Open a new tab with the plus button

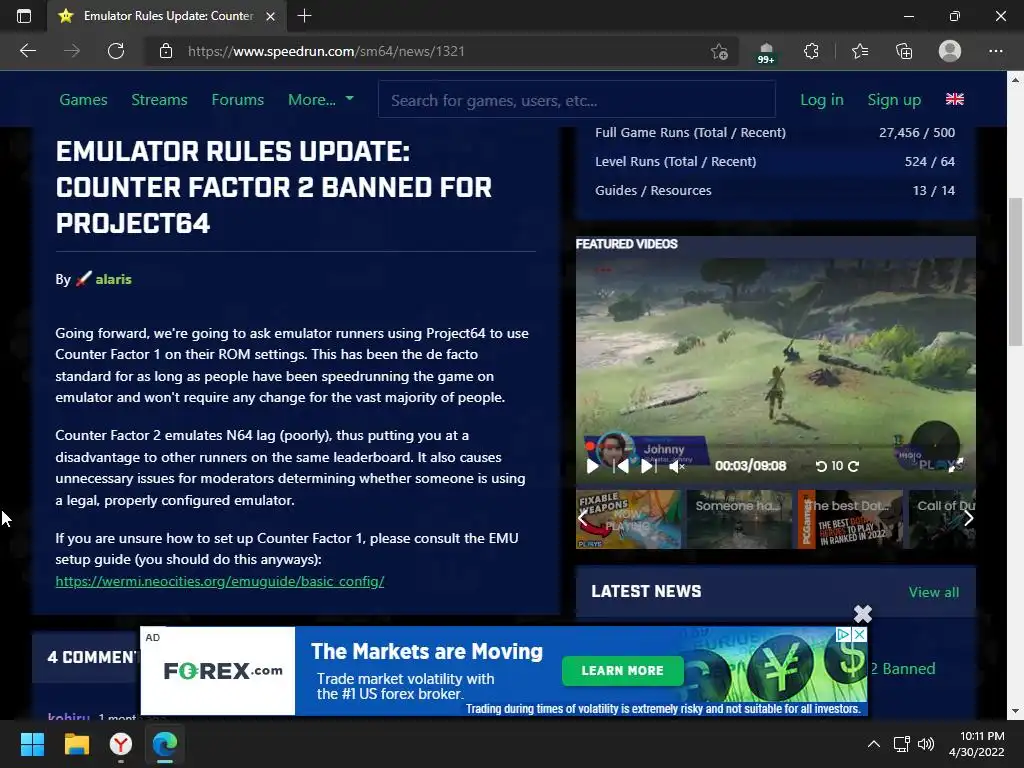304,16
